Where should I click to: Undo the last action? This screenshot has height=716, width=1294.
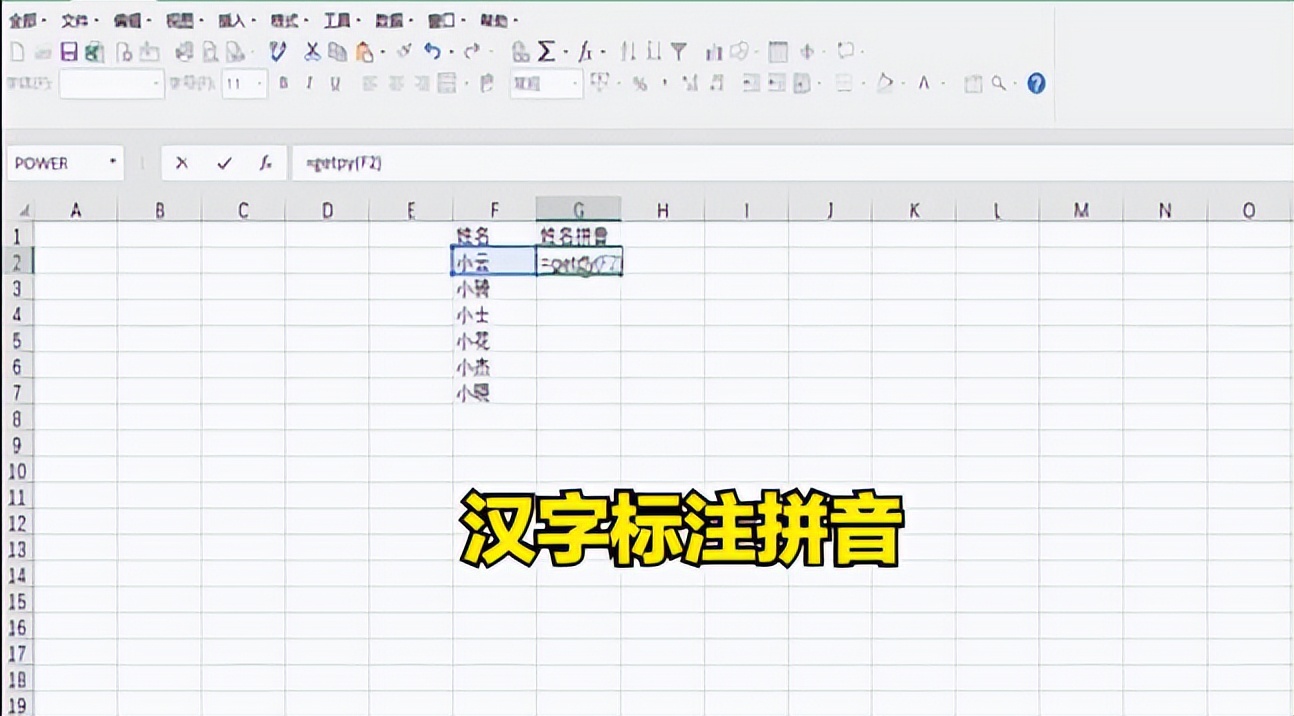pyautogui.click(x=433, y=52)
